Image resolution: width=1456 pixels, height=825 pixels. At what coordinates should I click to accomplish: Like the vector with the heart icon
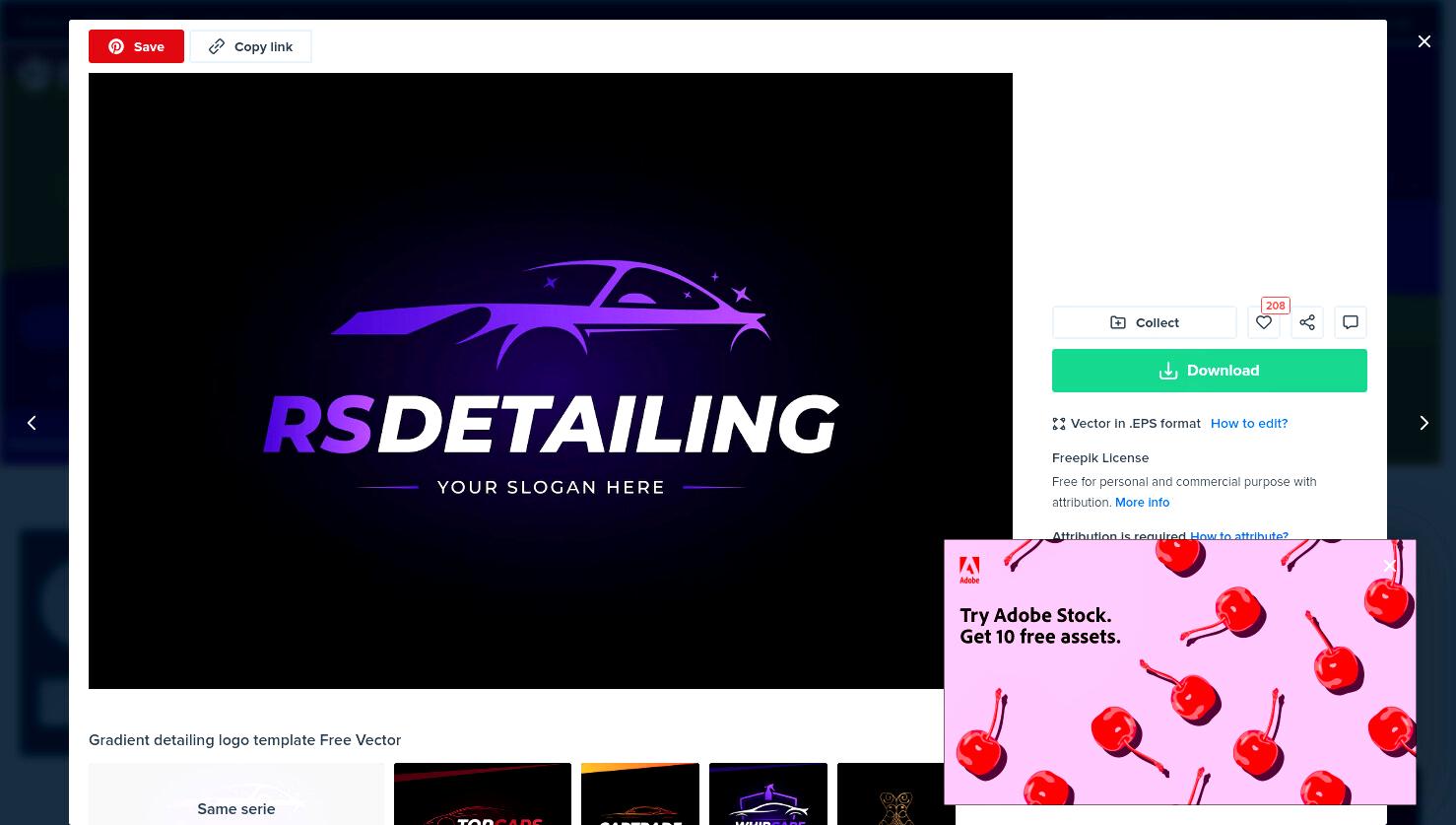1264,322
